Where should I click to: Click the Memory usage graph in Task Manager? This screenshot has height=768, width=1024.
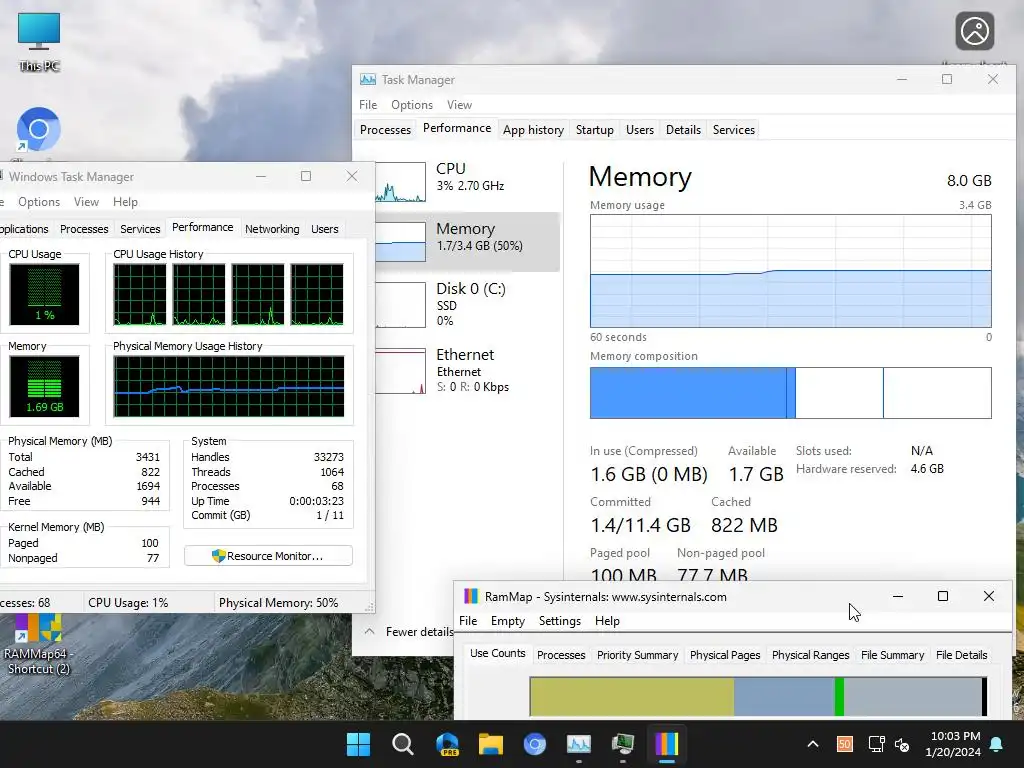coord(791,271)
